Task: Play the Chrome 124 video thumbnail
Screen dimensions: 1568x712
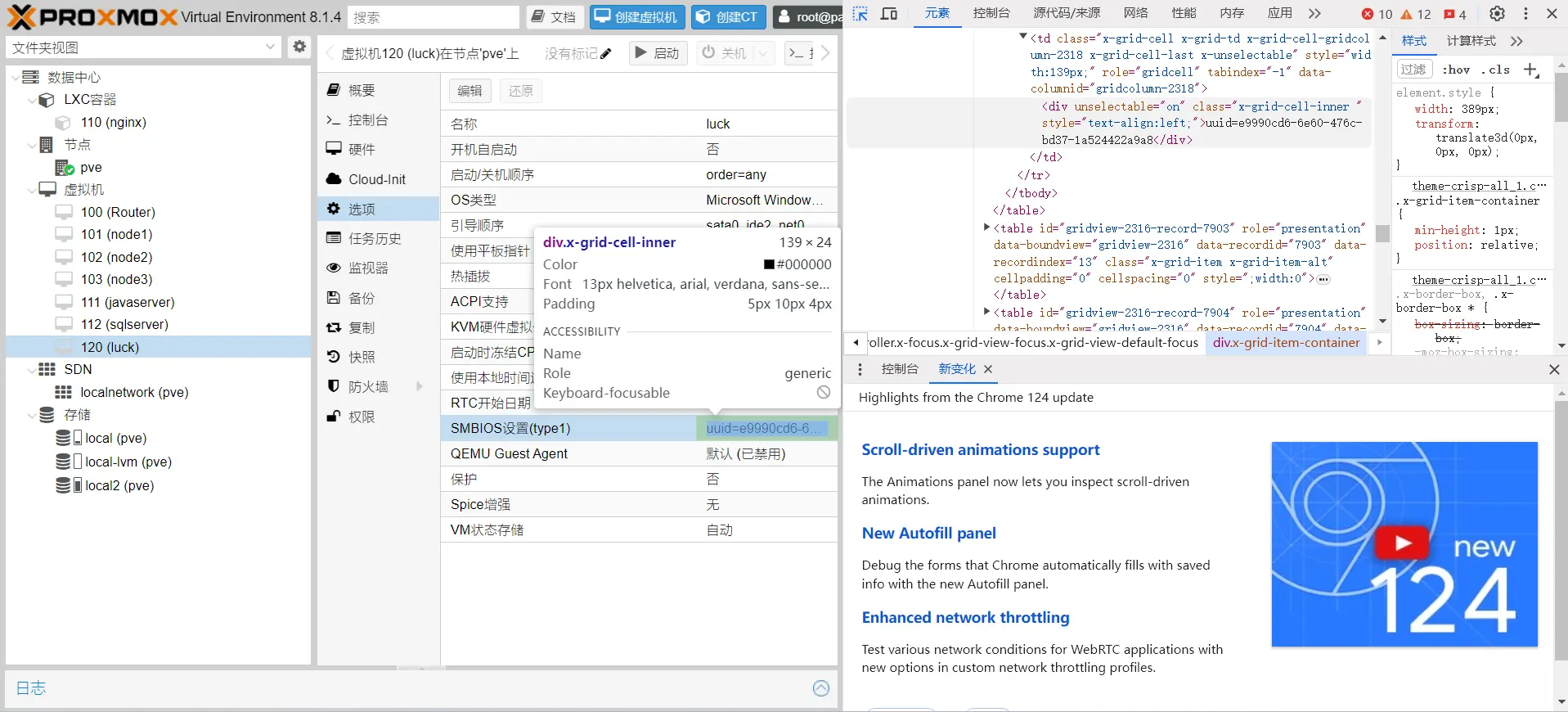Action: pos(1403,543)
